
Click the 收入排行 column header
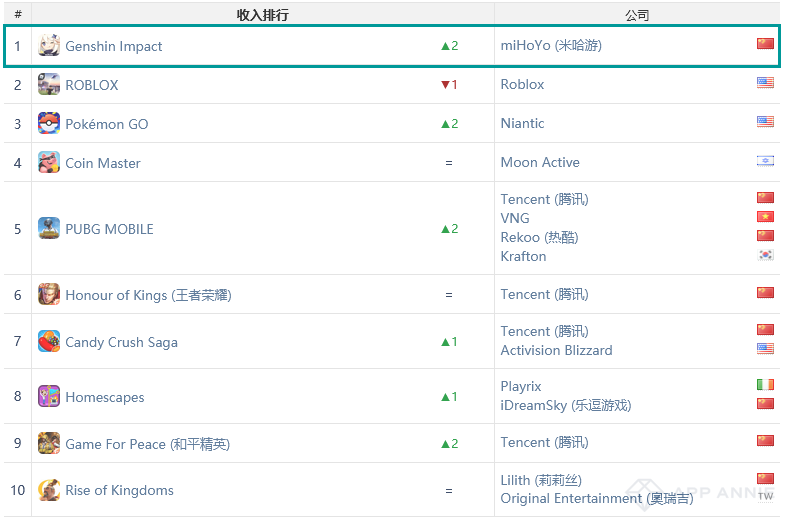(263, 15)
